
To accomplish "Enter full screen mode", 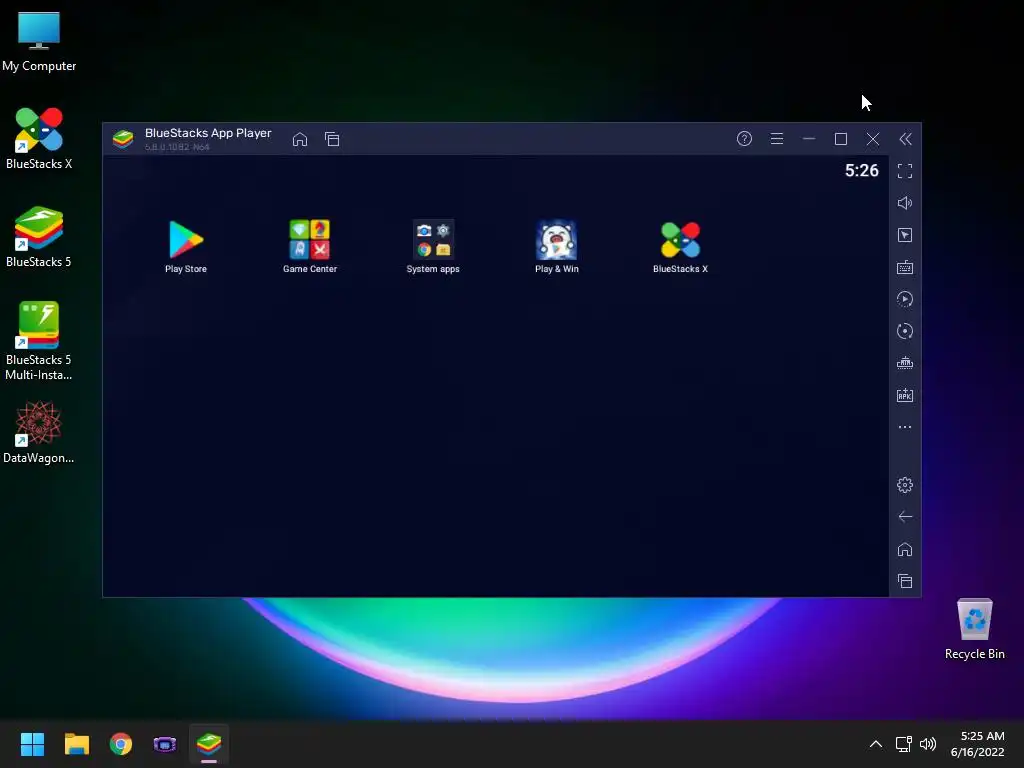I will click(x=904, y=171).
